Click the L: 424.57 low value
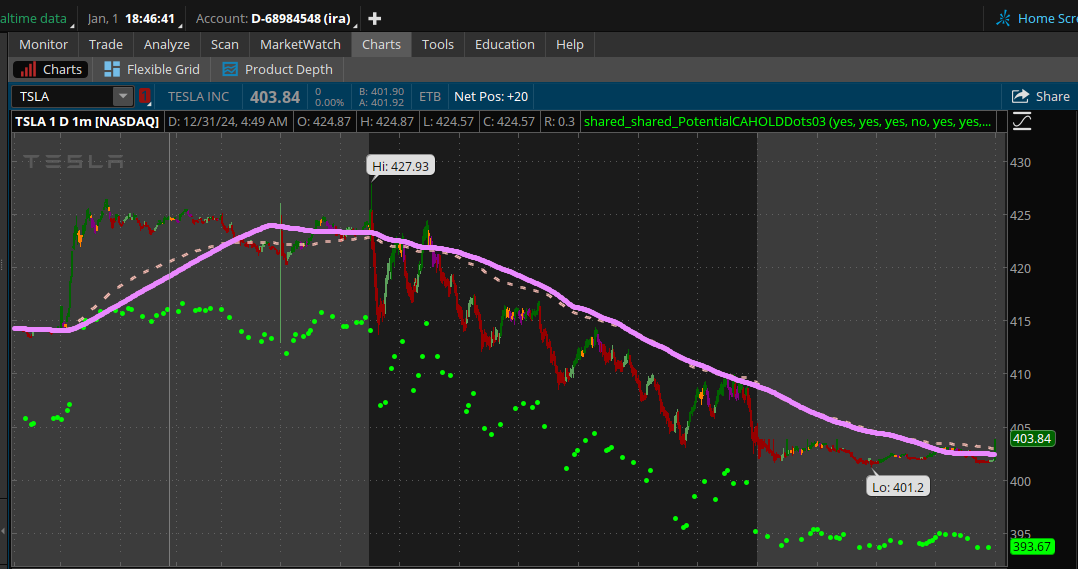 447,122
